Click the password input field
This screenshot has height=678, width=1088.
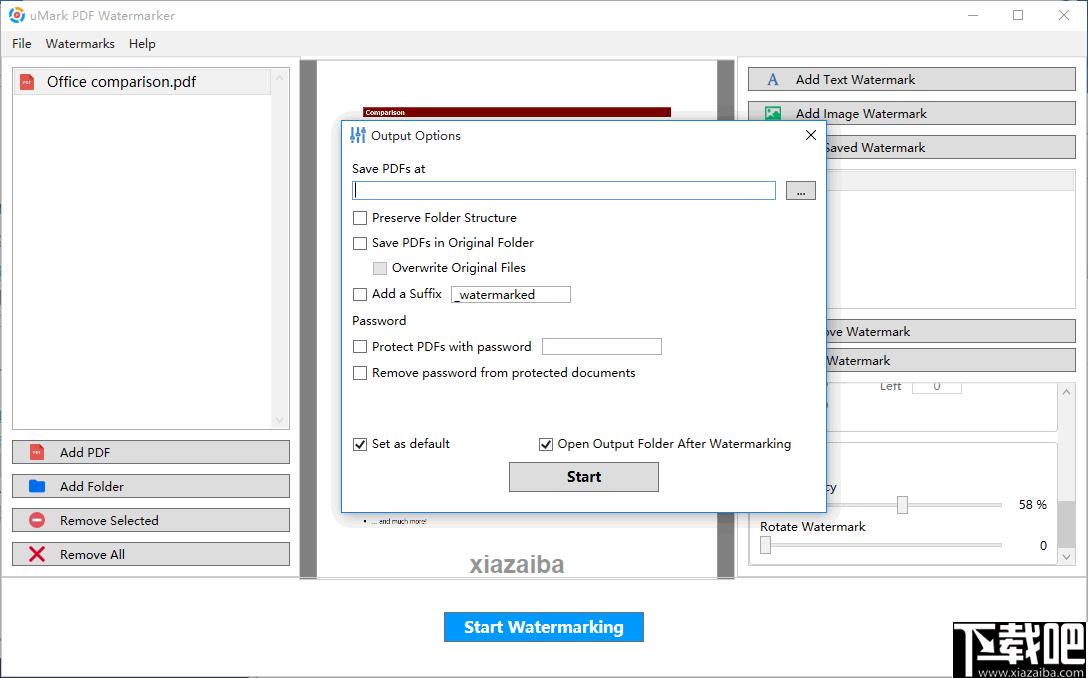click(x=602, y=346)
